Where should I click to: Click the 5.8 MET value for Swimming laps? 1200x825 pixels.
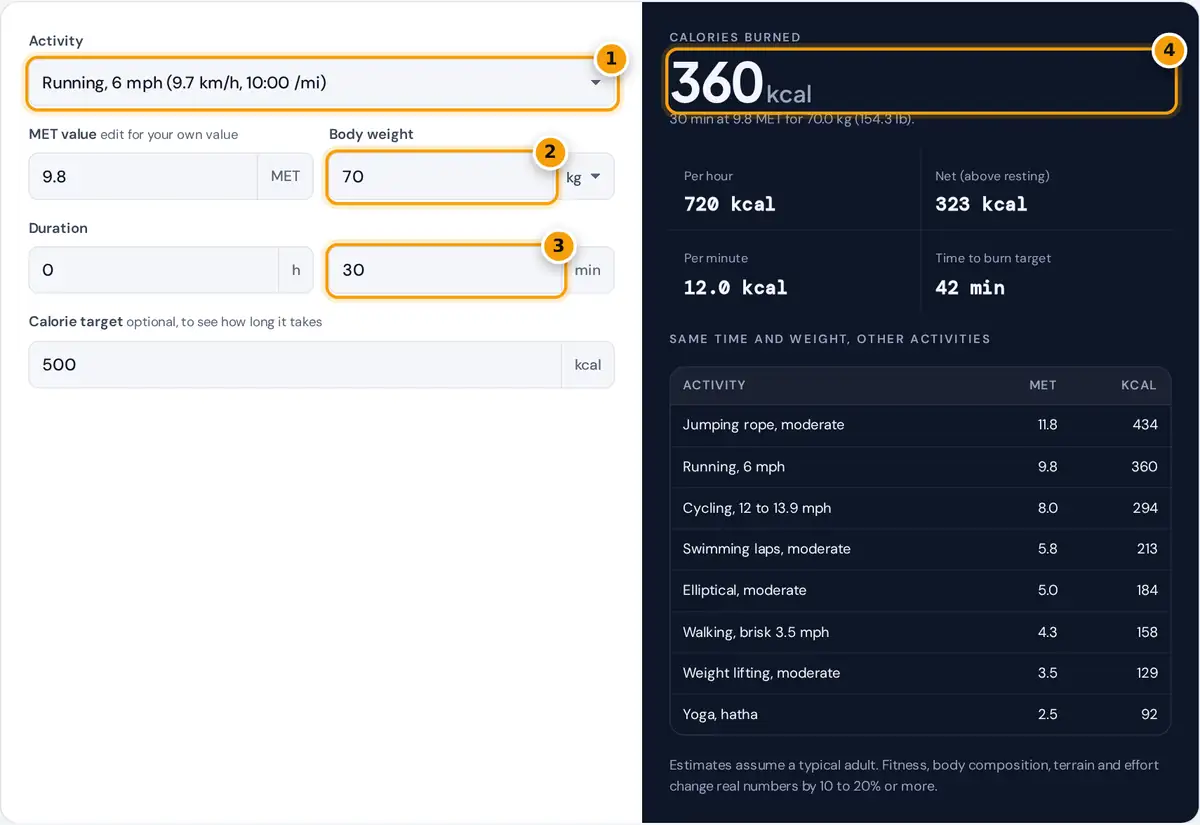click(x=1047, y=549)
